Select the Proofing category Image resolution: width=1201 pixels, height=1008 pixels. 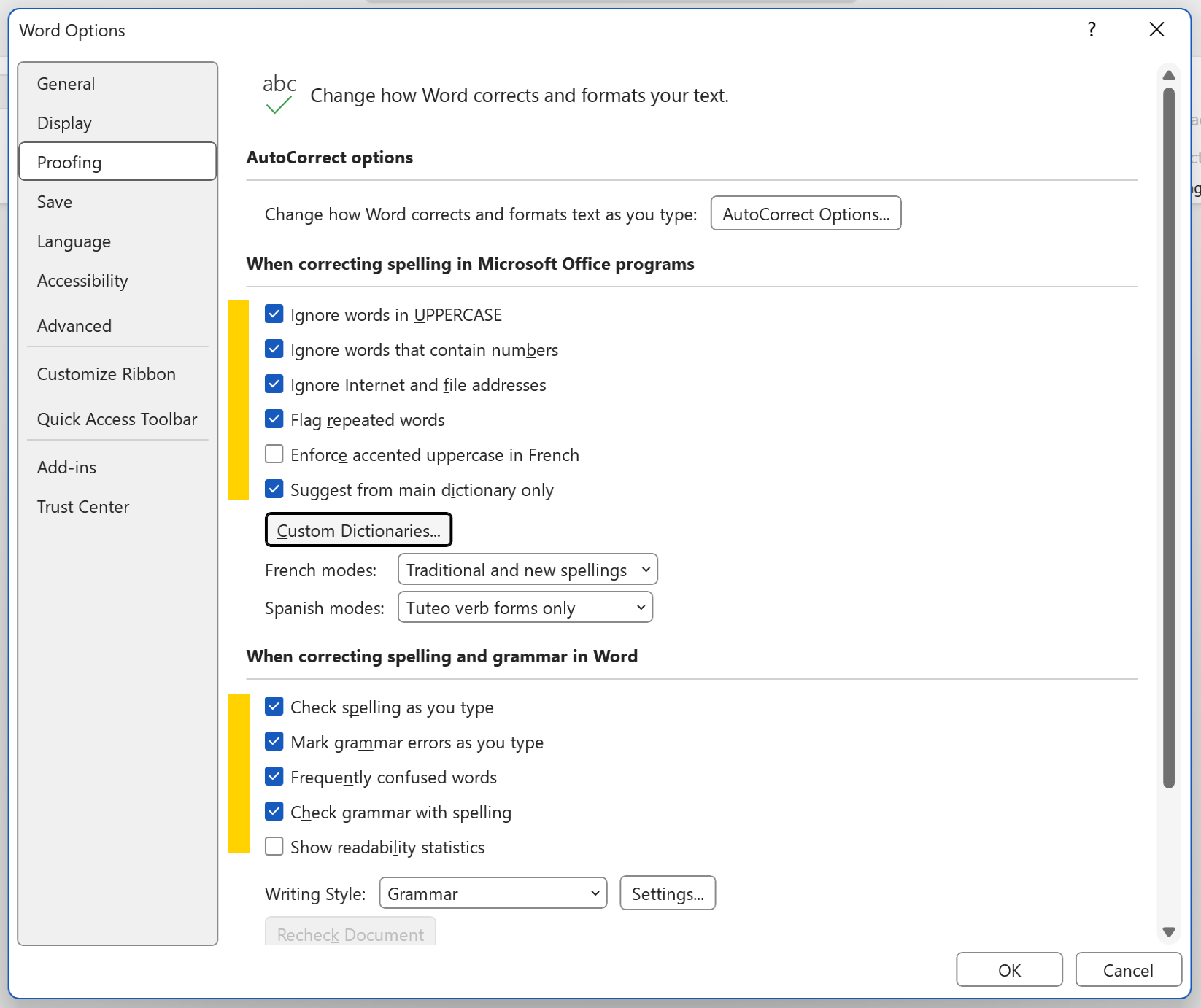(117, 162)
